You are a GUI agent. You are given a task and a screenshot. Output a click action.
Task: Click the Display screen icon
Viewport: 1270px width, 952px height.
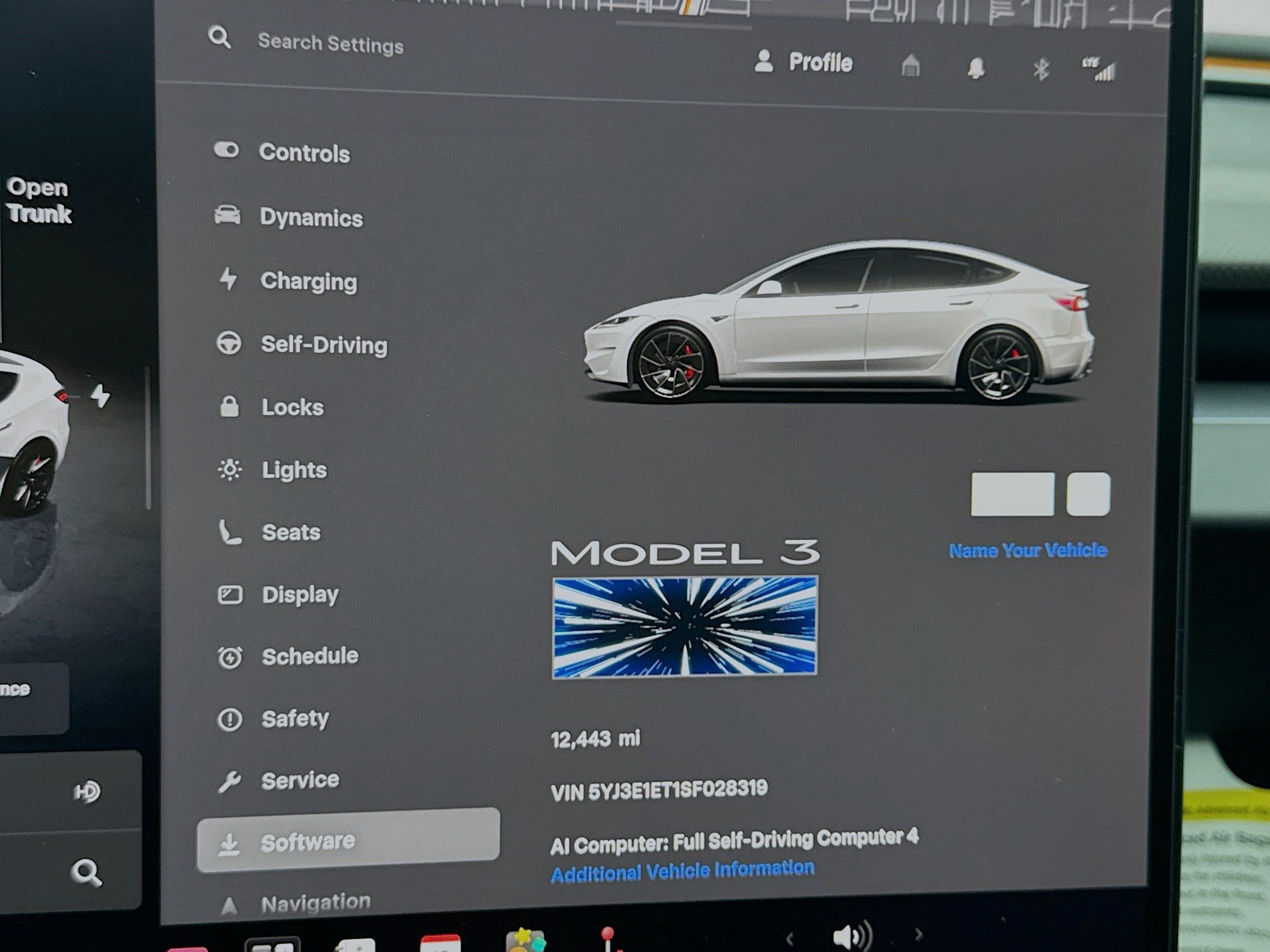click(x=229, y=595)
